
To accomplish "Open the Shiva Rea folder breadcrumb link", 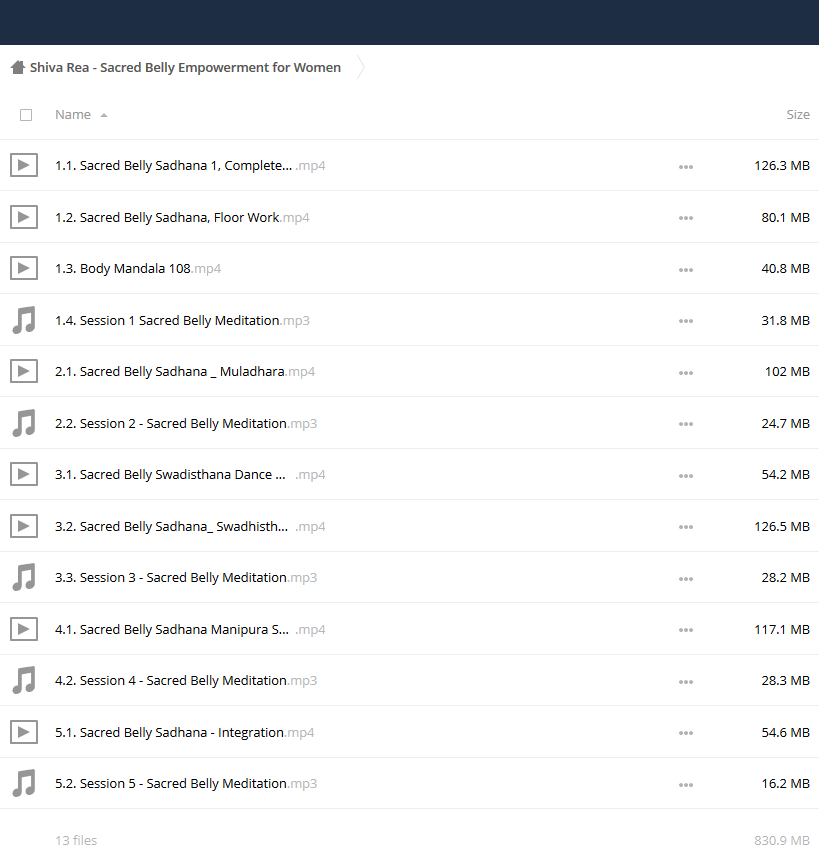I will click(x=185, y=68).
